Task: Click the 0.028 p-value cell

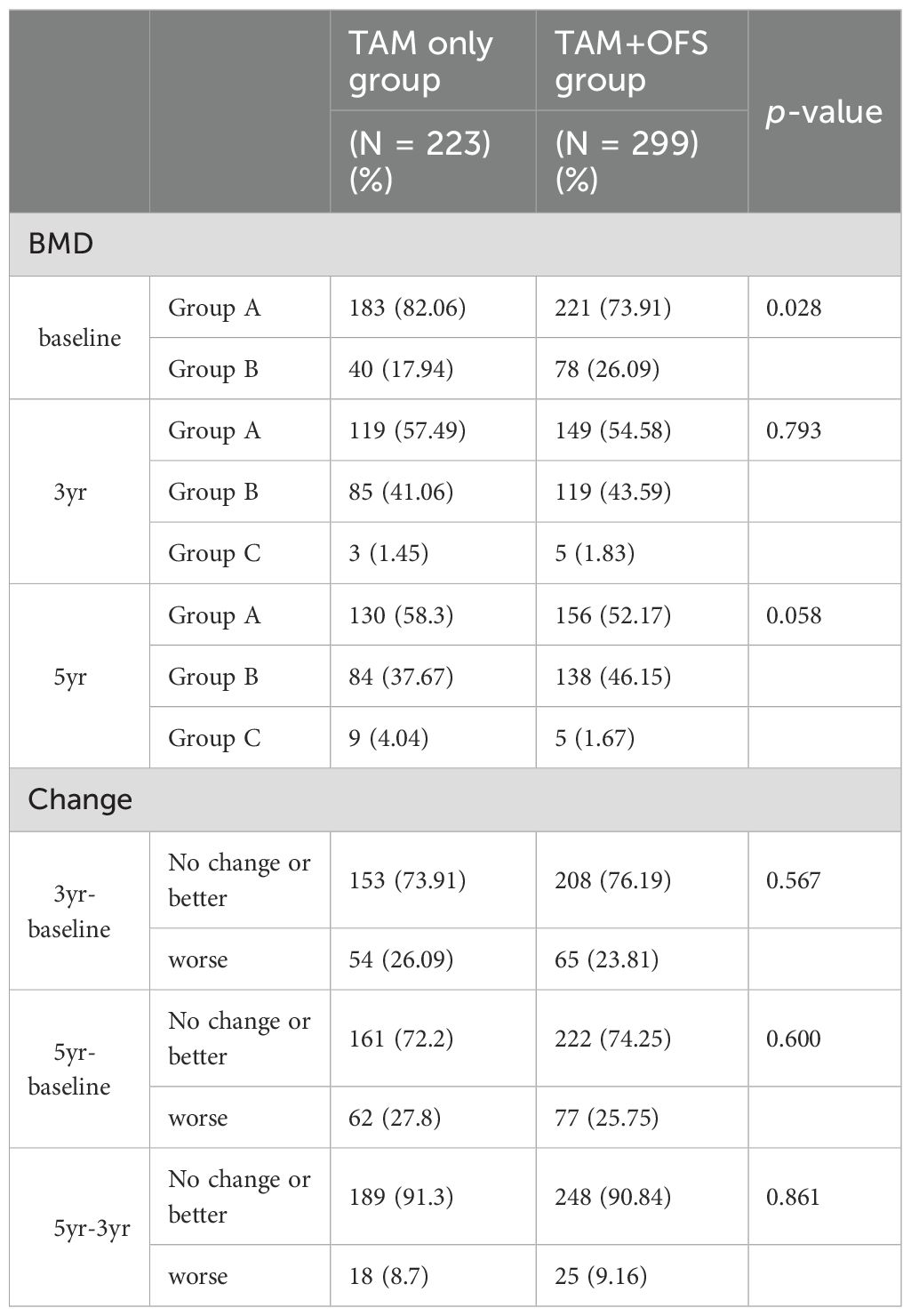Action: (x=794, y=308)
